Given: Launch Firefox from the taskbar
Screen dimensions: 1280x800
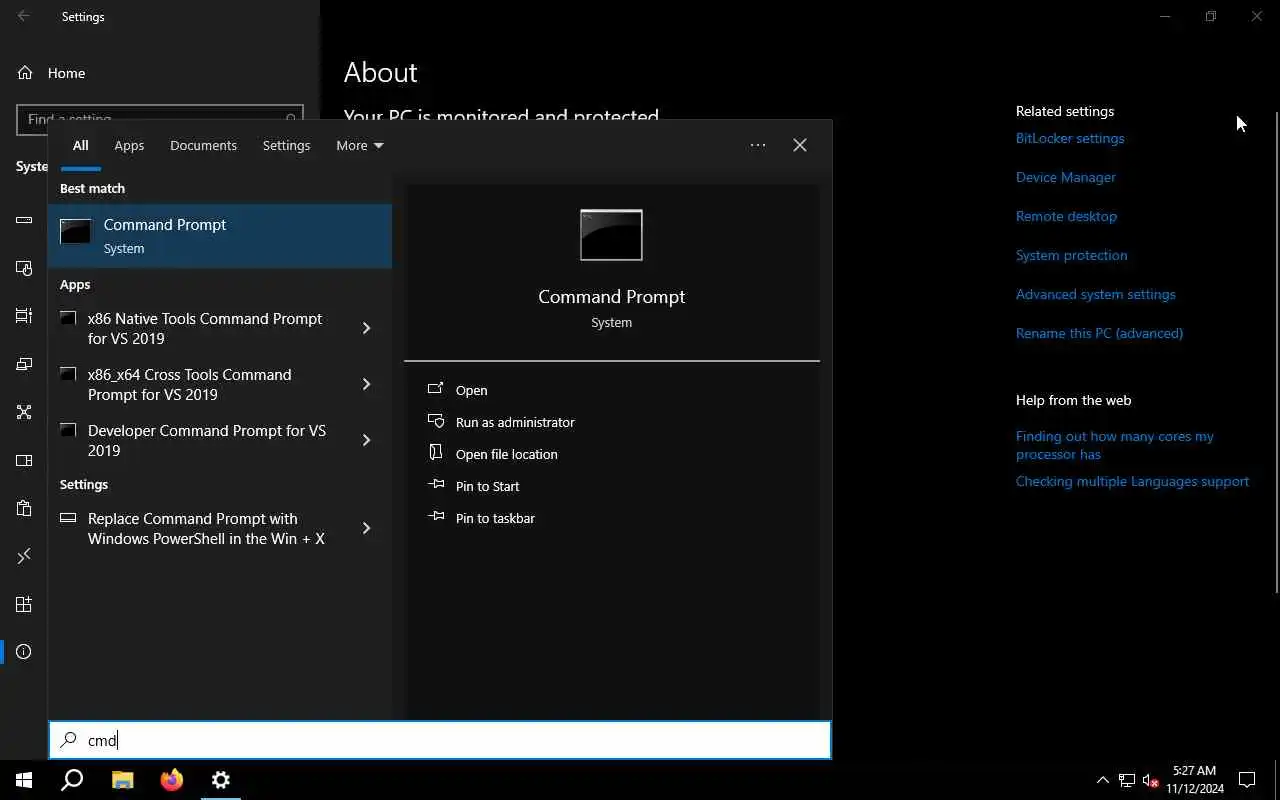Looking at the screenshot, I should (172, 780).
